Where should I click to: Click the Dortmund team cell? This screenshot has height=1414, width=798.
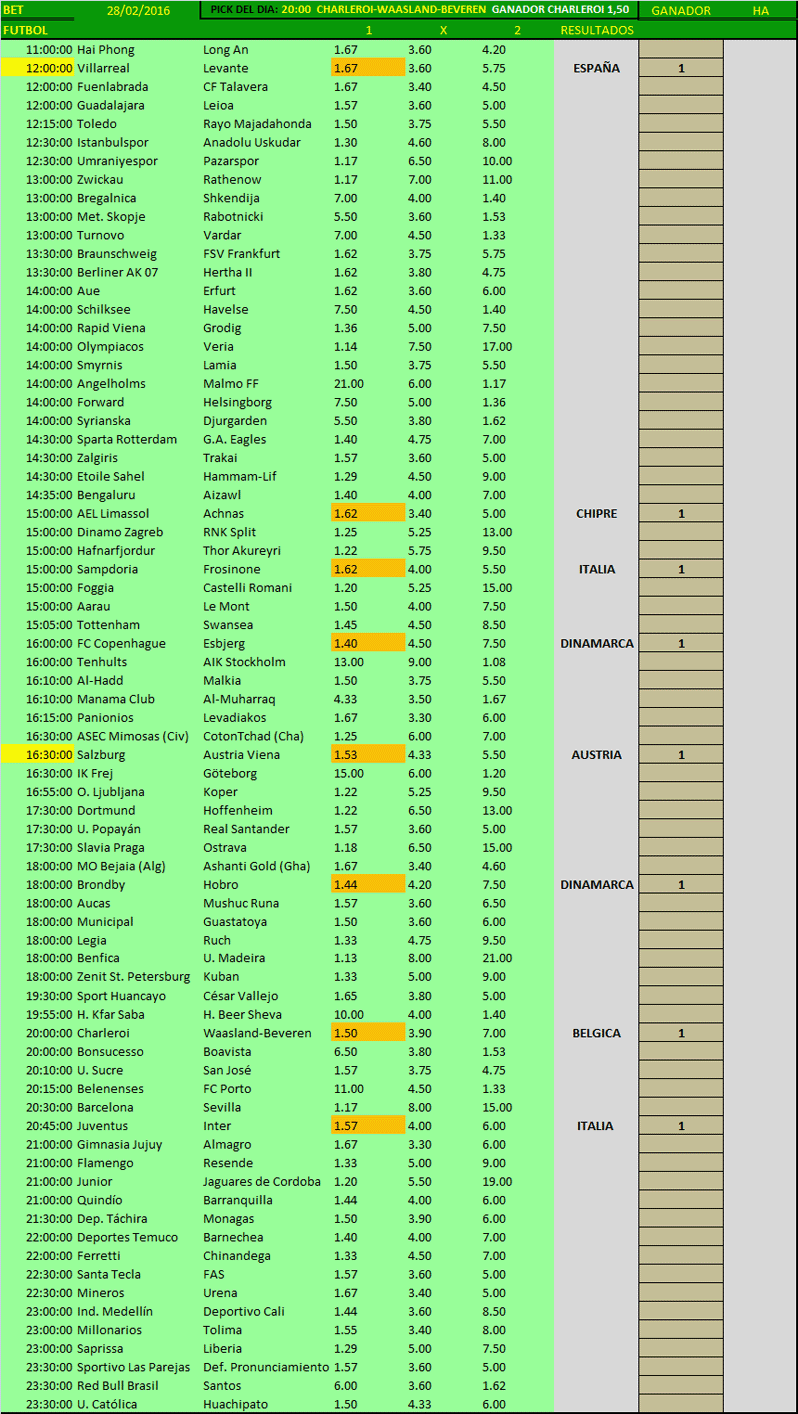pos(106,810)
